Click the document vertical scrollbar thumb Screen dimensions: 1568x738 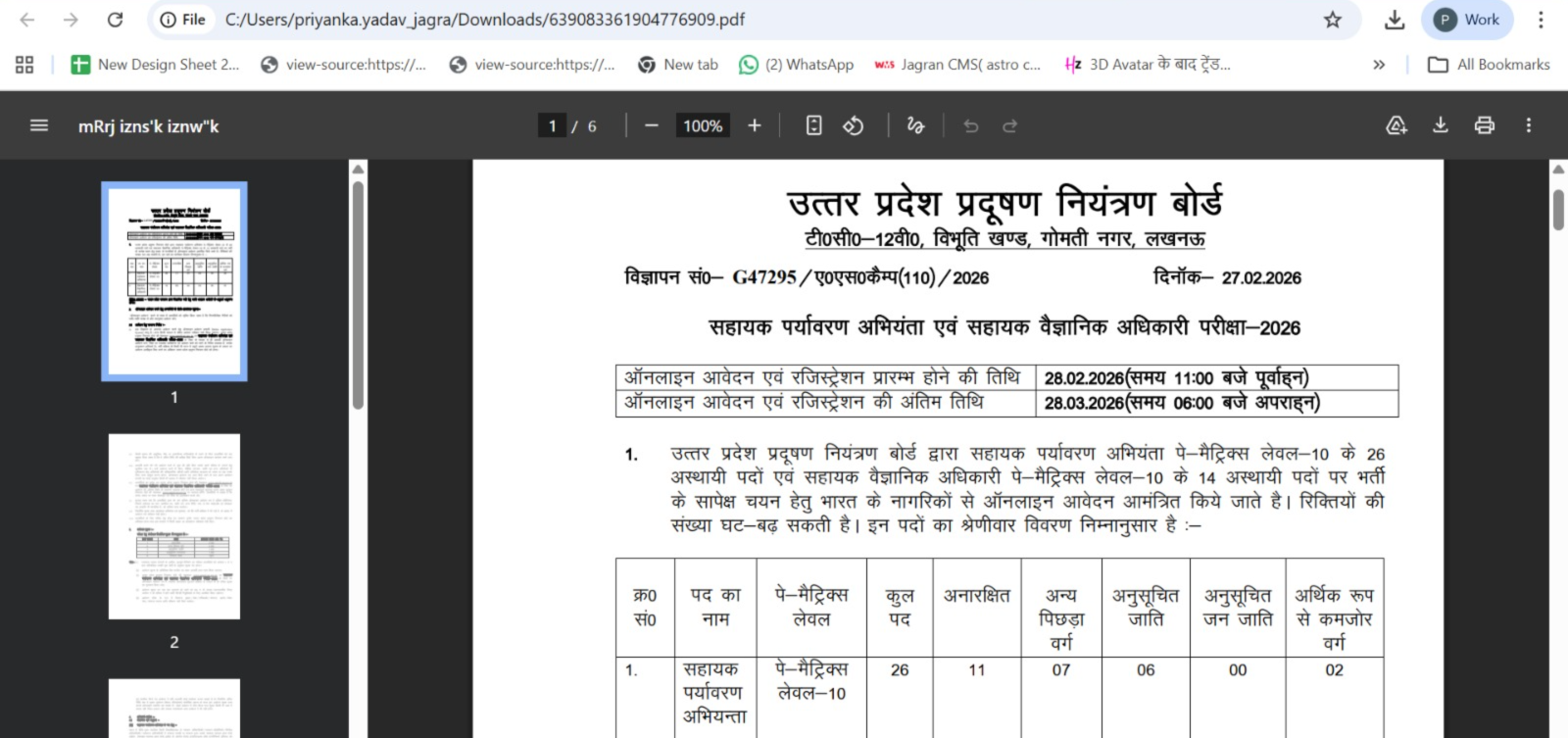pyautogui.click(x=1558, y=210)
